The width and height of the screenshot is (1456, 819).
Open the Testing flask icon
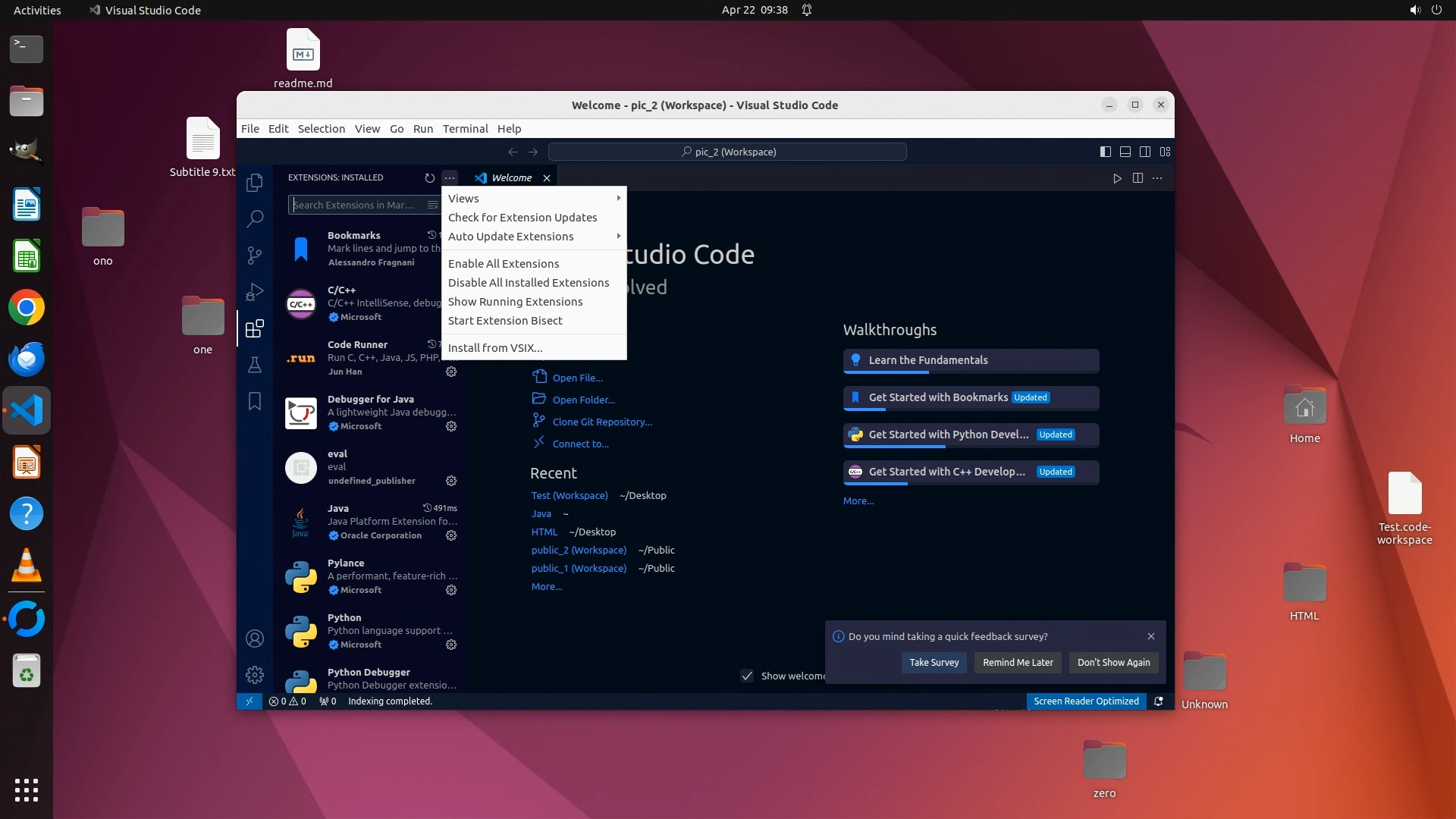(x=255, y=365)
